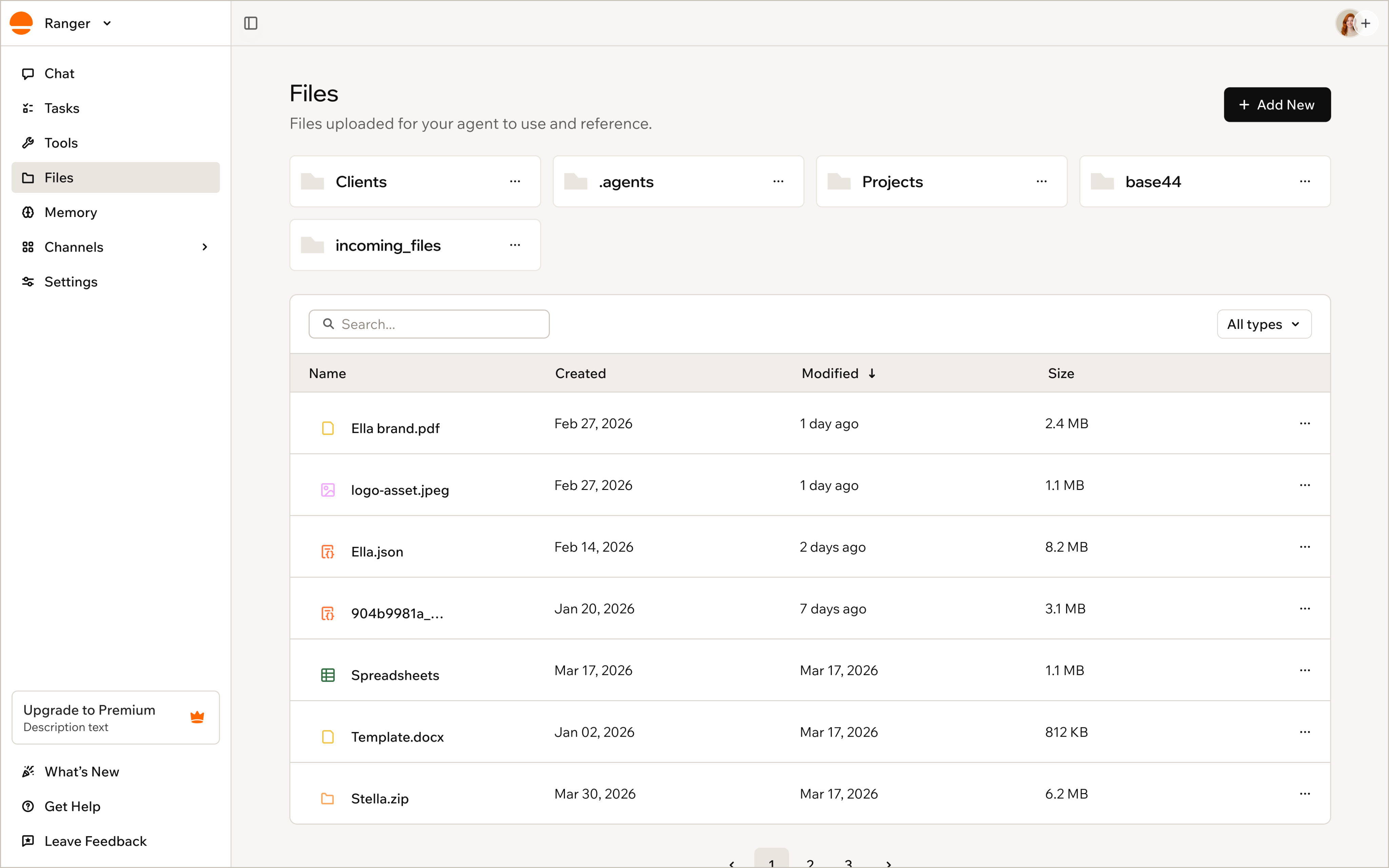
Task: Toggle sort order on Modified column
Action: [839, 373]
